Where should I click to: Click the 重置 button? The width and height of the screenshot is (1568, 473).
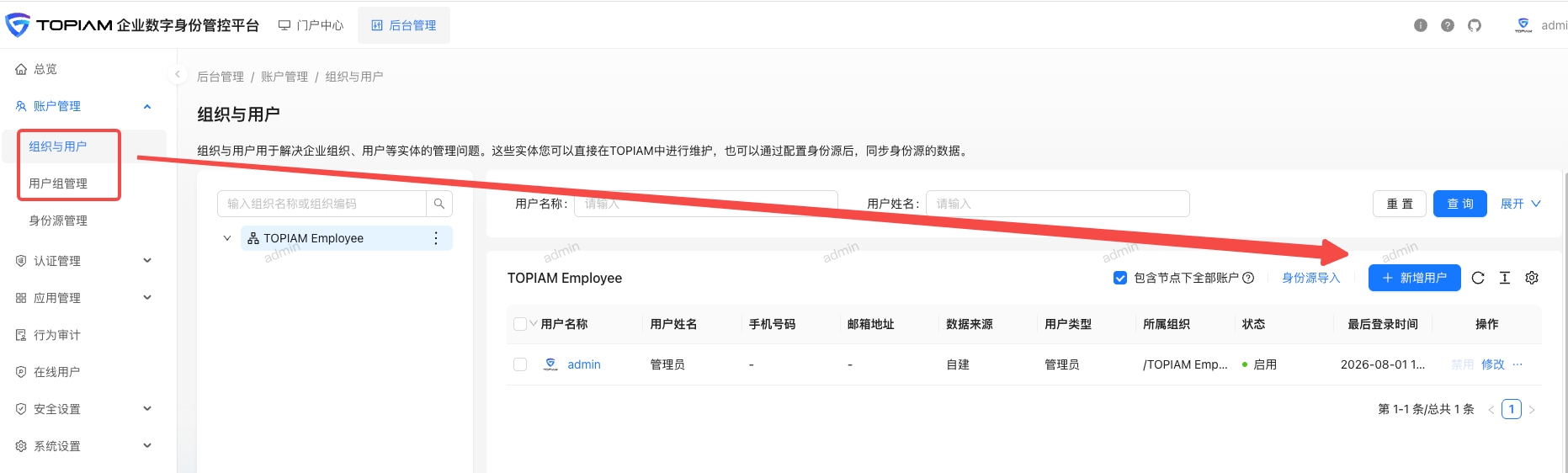coord(1400,204)
